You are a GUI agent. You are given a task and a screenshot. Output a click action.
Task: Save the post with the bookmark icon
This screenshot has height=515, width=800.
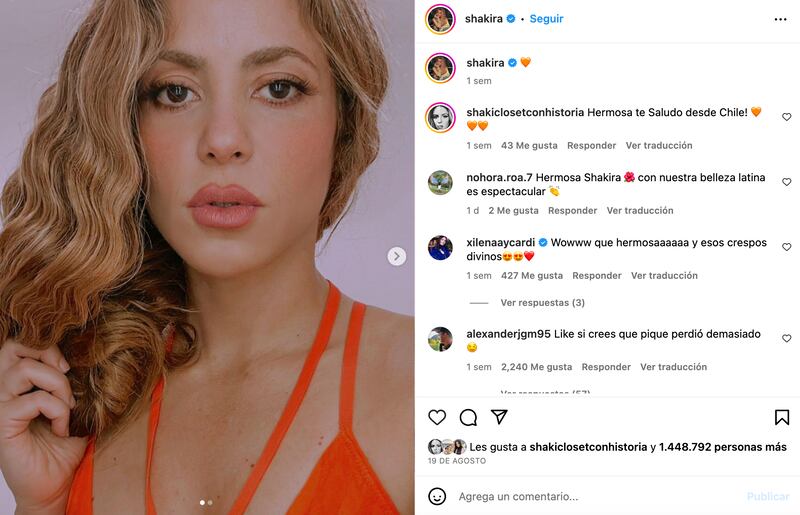(782, 417)
